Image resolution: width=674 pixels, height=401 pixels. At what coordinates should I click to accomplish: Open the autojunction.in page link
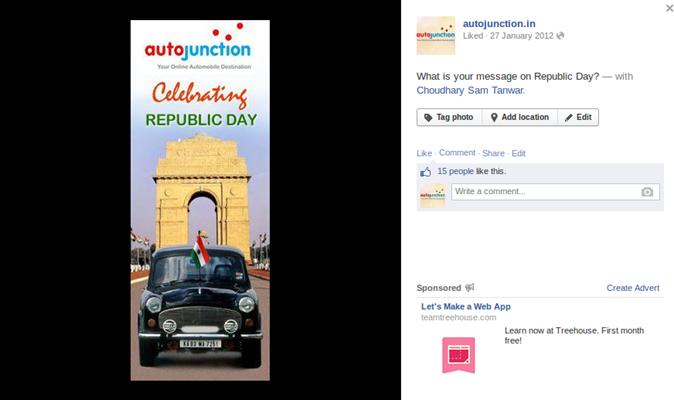coord(499,24)
